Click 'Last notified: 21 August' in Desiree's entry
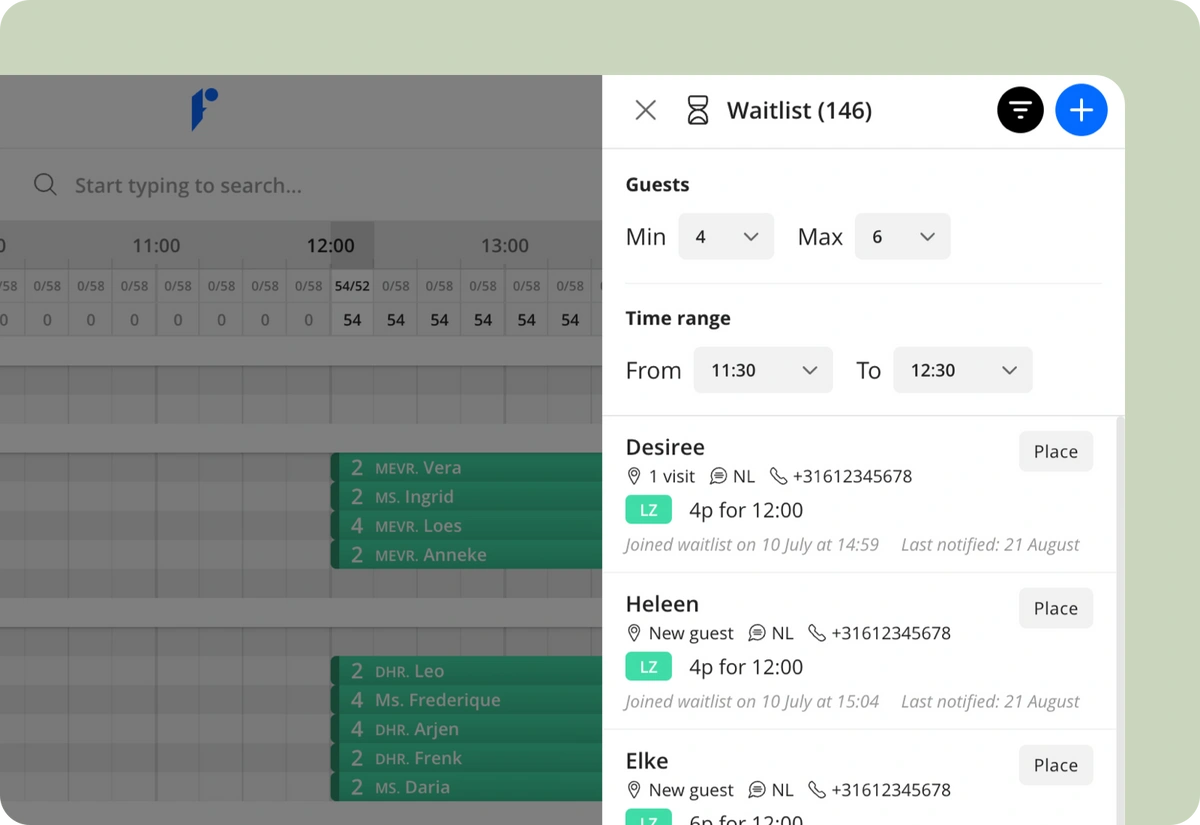 [990, 545]
